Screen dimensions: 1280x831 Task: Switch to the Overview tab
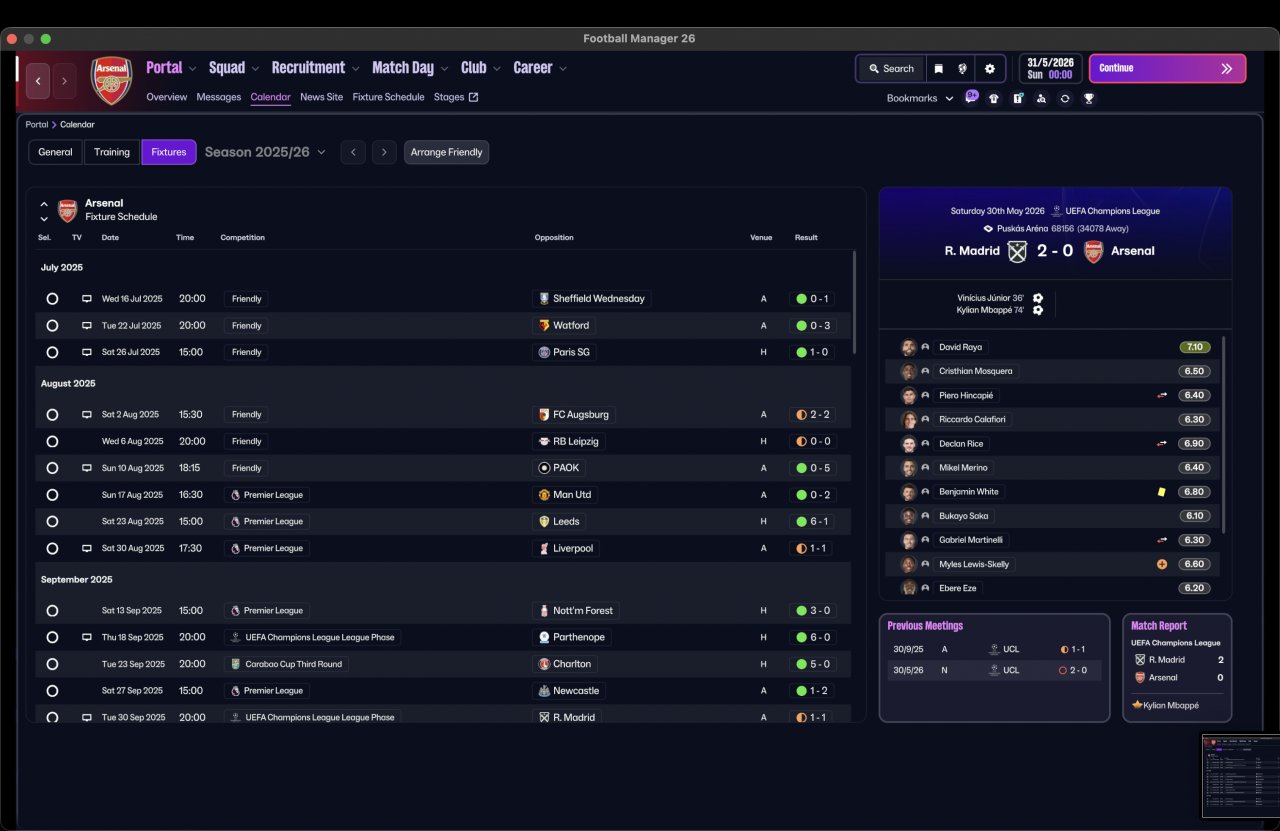(x=167, y=97)
